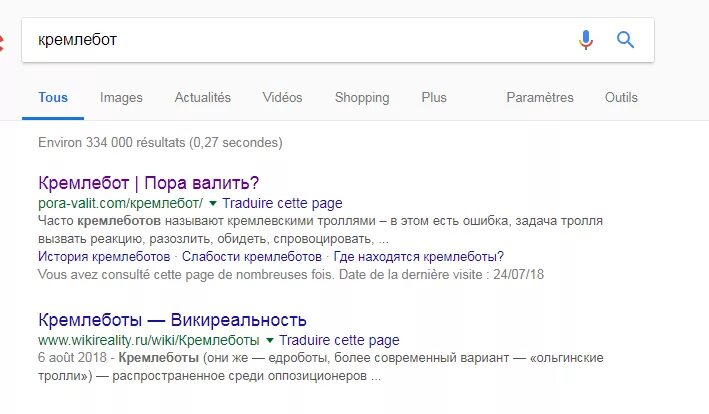This screenshot has width=709, height=414.
Task: Expand the Plus menu
Action: (434, 98)
